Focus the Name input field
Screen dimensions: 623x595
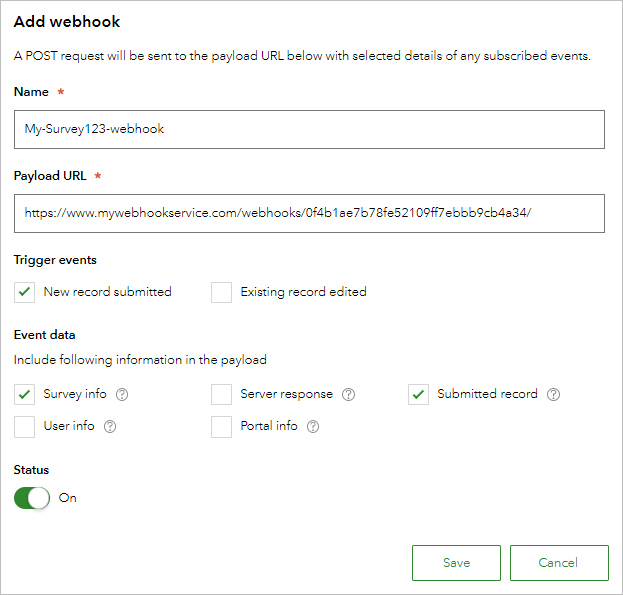[309, 129]
